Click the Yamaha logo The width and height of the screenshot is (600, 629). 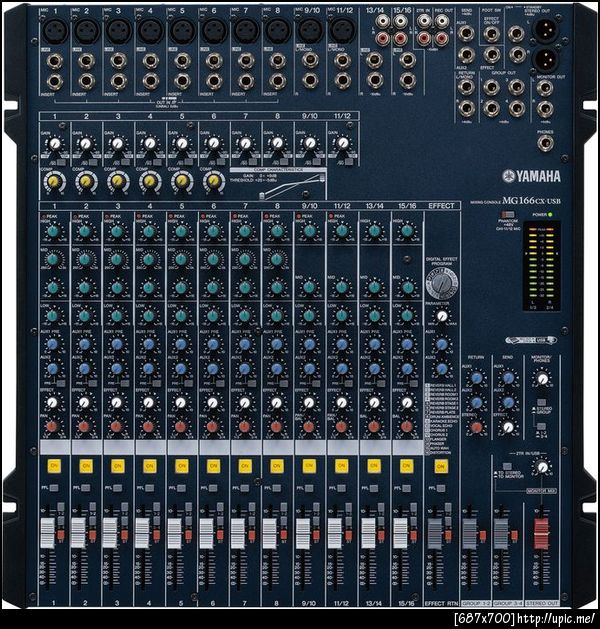(x=531, y=176)
